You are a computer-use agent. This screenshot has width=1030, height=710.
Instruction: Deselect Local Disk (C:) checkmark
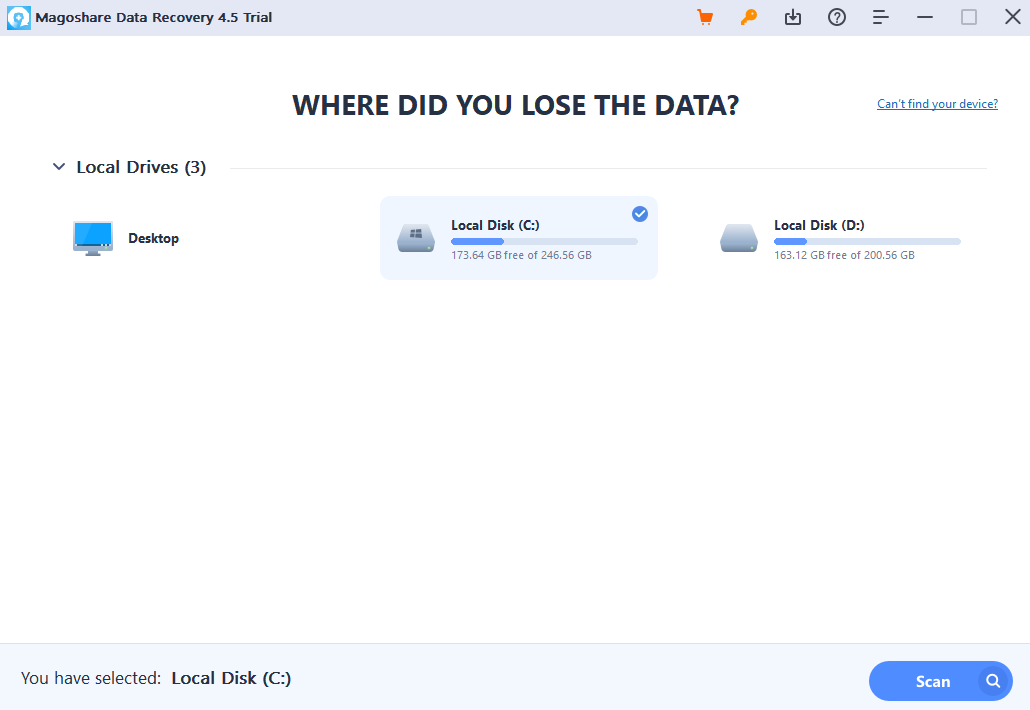[639, 214]
